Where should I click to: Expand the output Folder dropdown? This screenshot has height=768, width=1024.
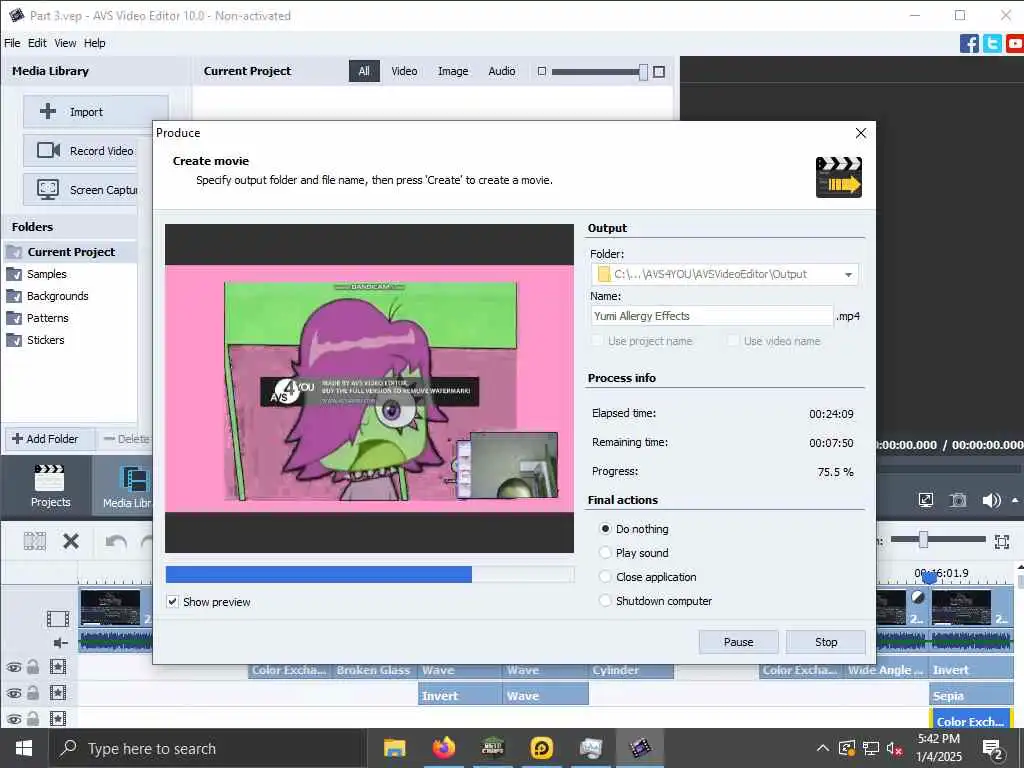point(848,274)
